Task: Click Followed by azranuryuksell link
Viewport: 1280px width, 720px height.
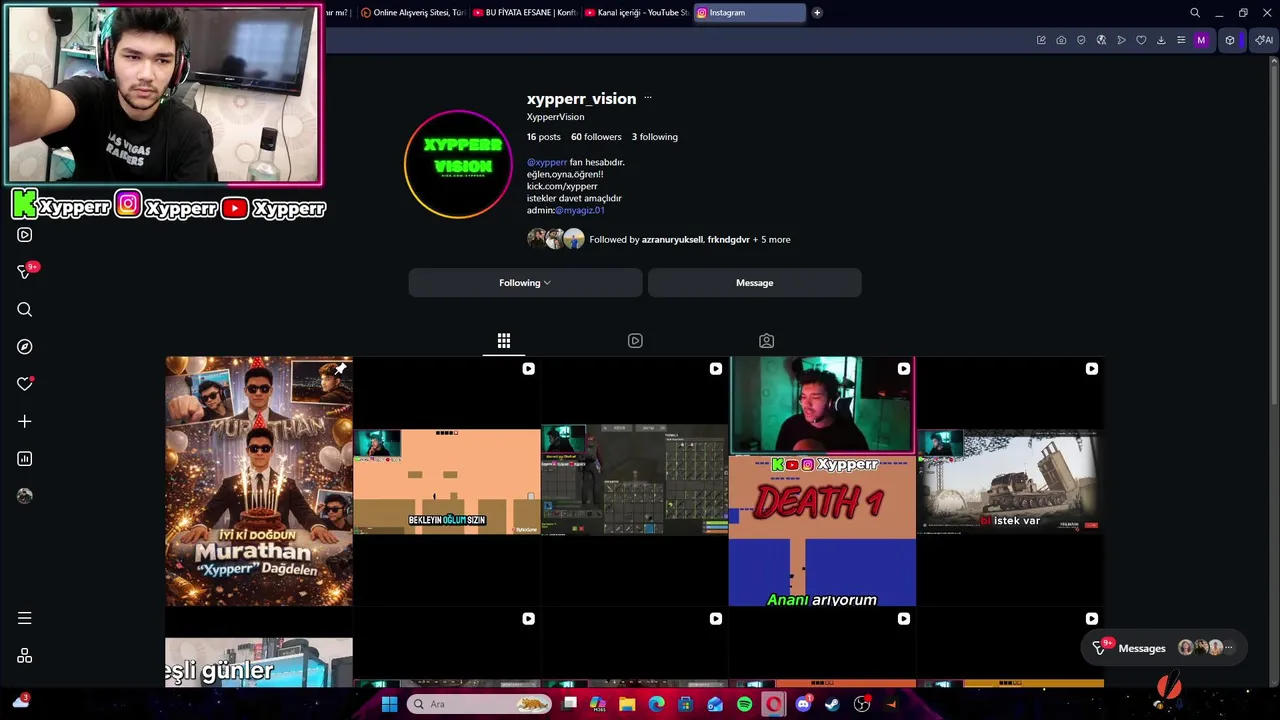Action: click(x=690, y=240)
